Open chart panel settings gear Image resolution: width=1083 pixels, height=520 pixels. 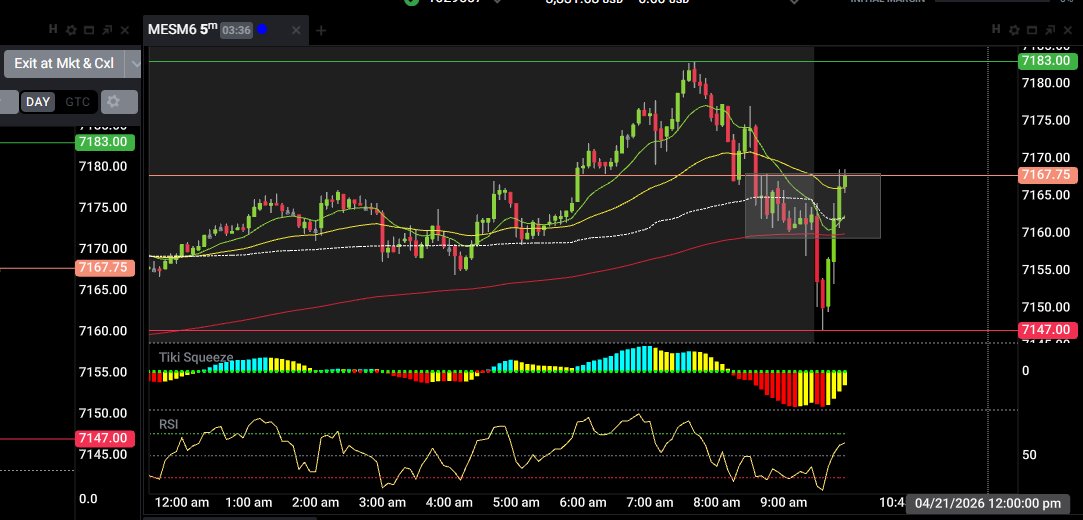click(x=1013, y=30)
